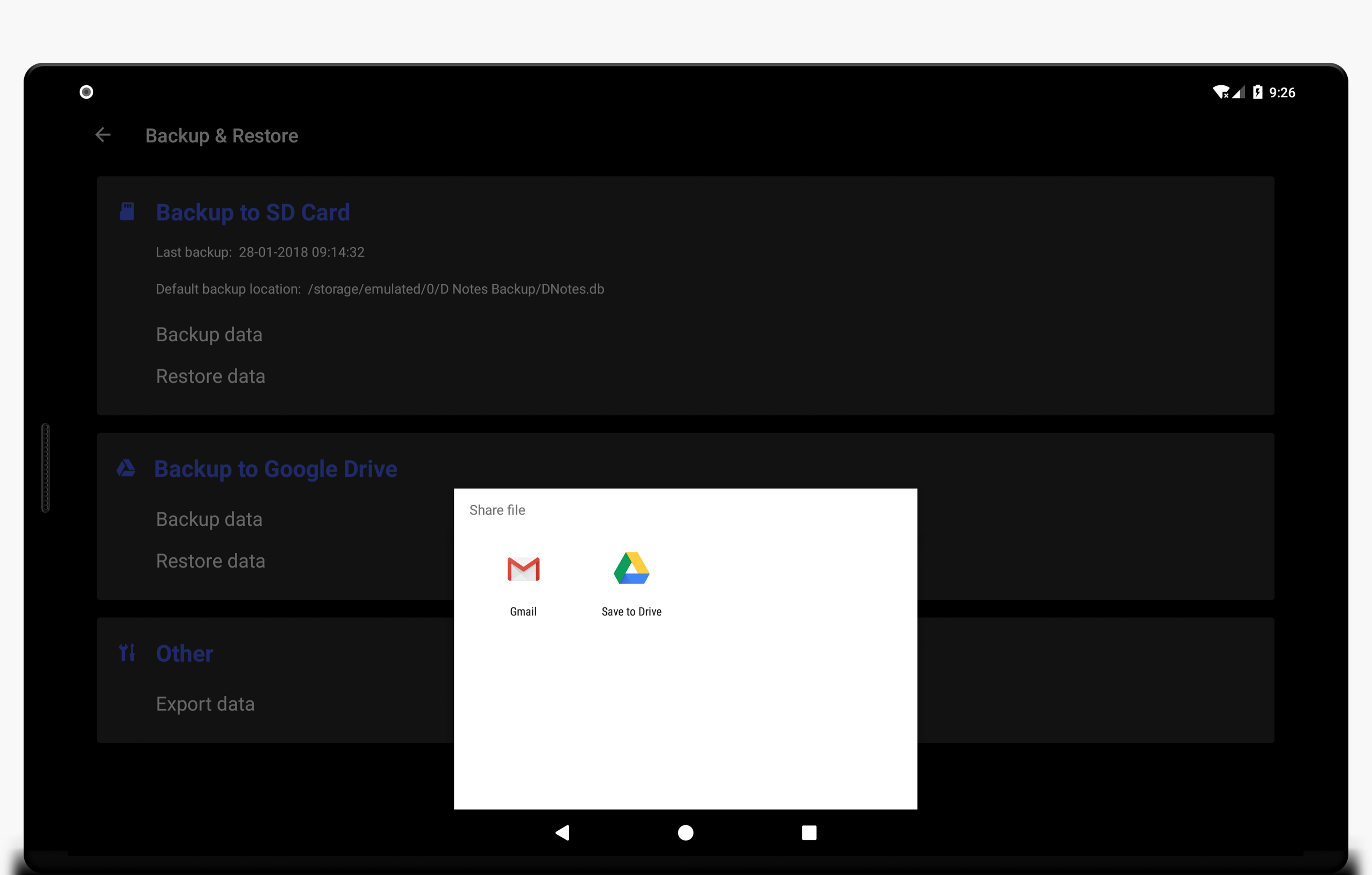Choose the Save to Drive icon
The height and width of the screenshot is (875, 1372).
click(x=631, y=568)
